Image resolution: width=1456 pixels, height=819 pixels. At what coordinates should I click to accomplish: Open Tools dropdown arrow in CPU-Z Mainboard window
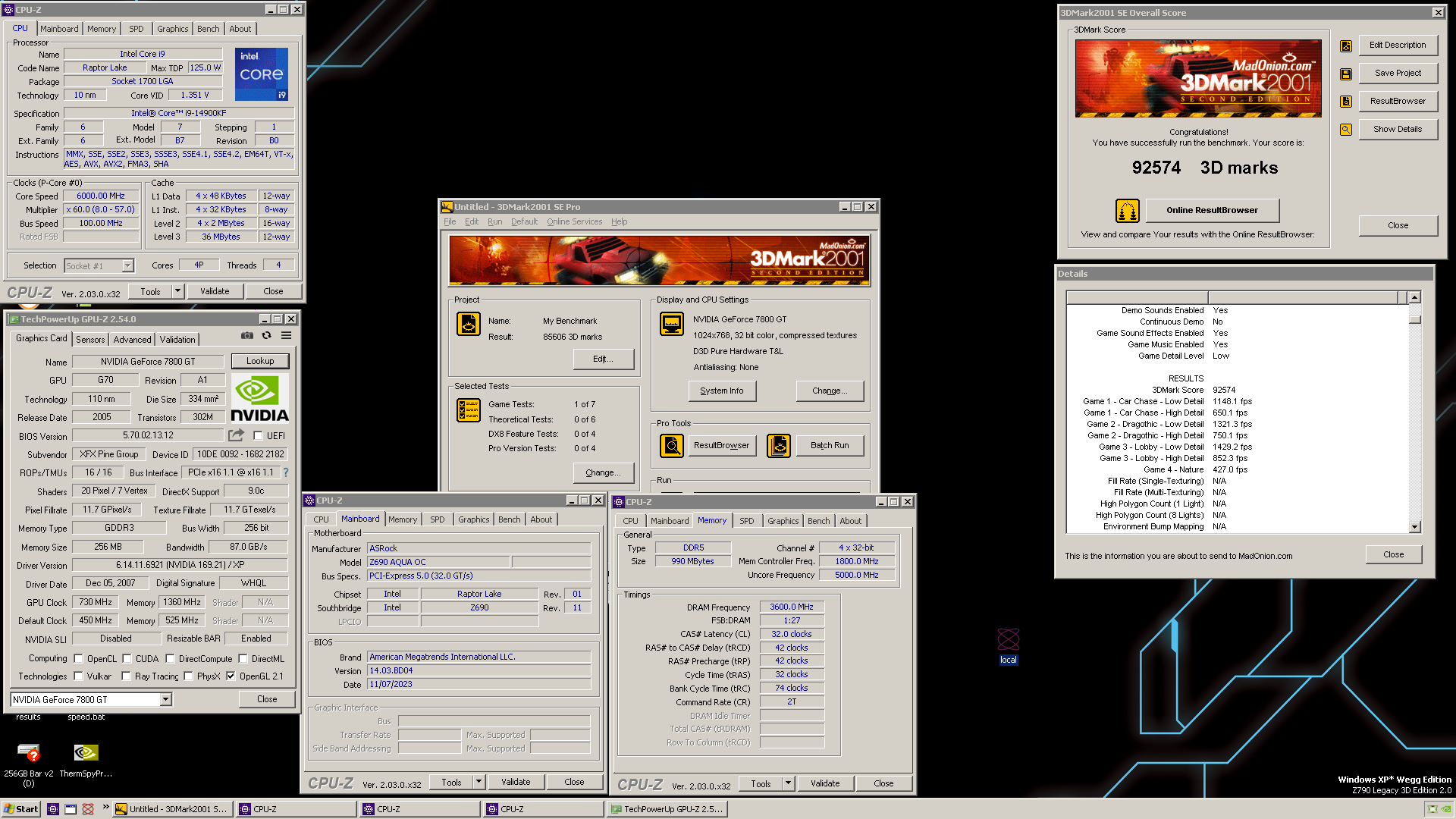[x=479, y=782]
